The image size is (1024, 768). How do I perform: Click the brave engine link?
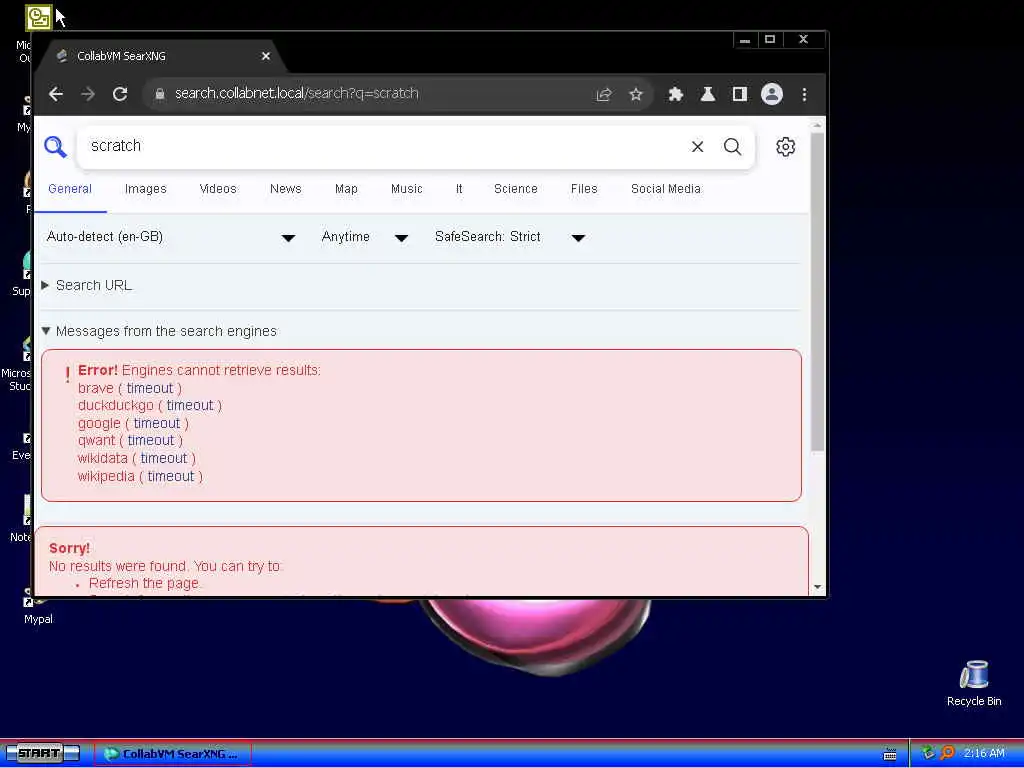[x=95, y=389]
